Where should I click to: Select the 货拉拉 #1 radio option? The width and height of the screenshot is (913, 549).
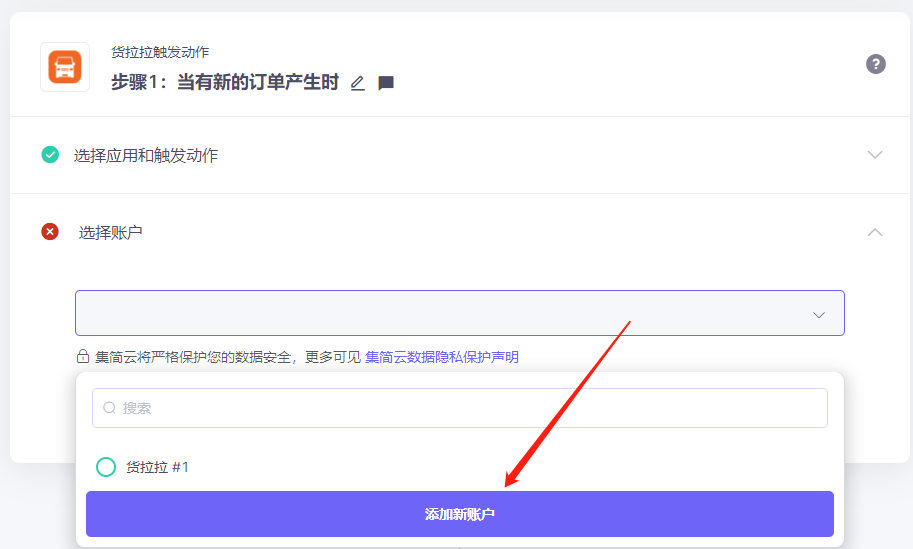tap(106, 467)
